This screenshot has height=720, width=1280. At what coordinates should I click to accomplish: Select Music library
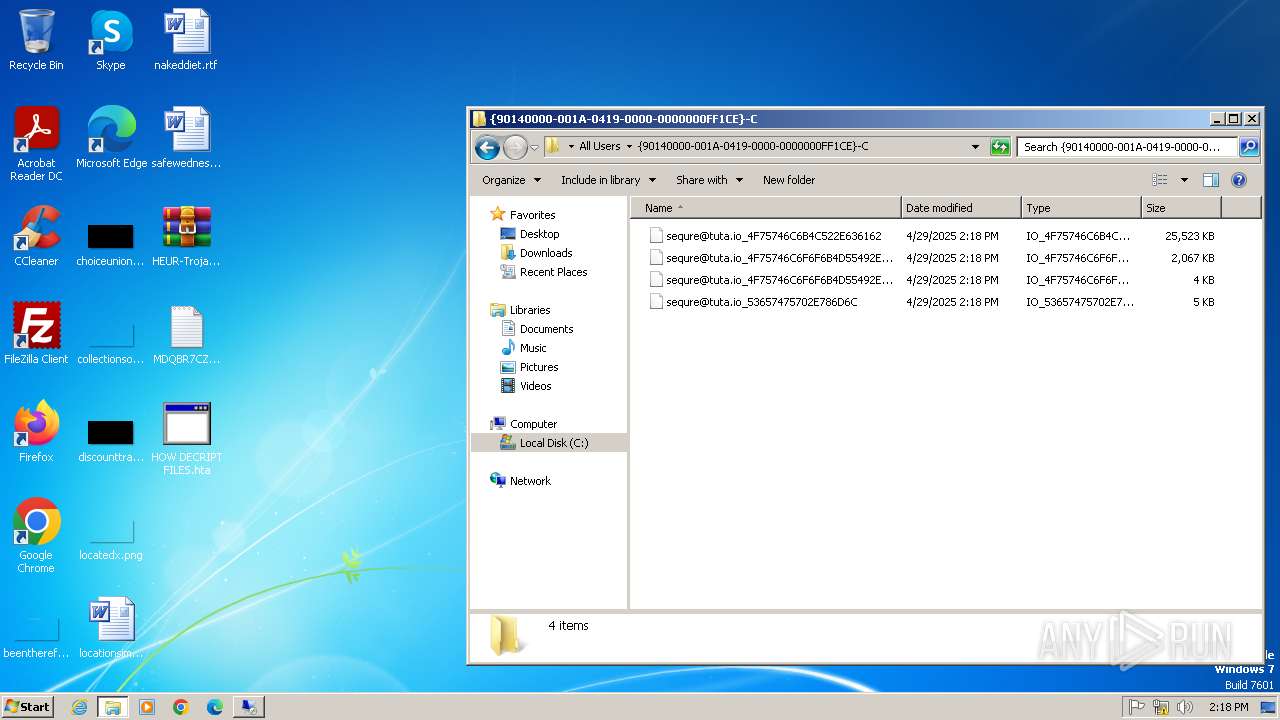(533, 348)
